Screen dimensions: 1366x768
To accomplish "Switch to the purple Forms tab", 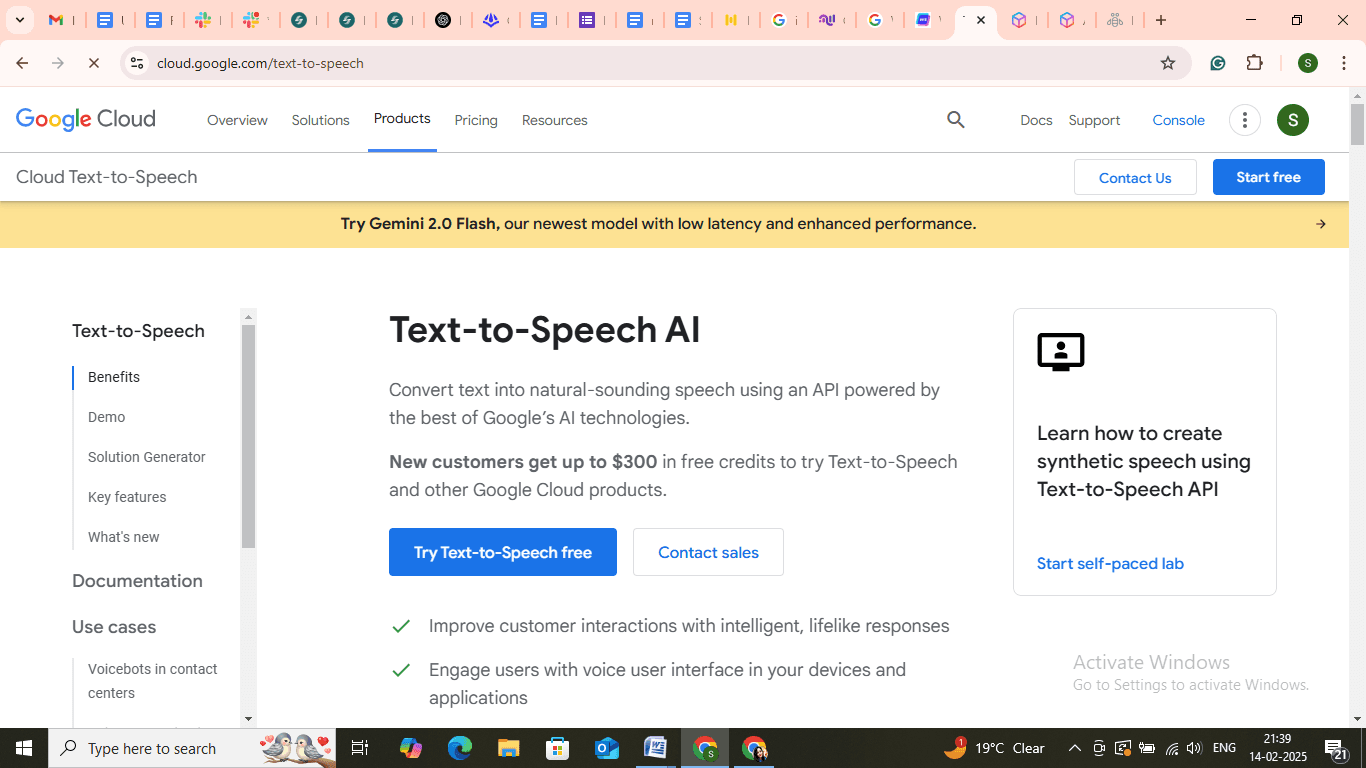I will (x=587, y=20).
